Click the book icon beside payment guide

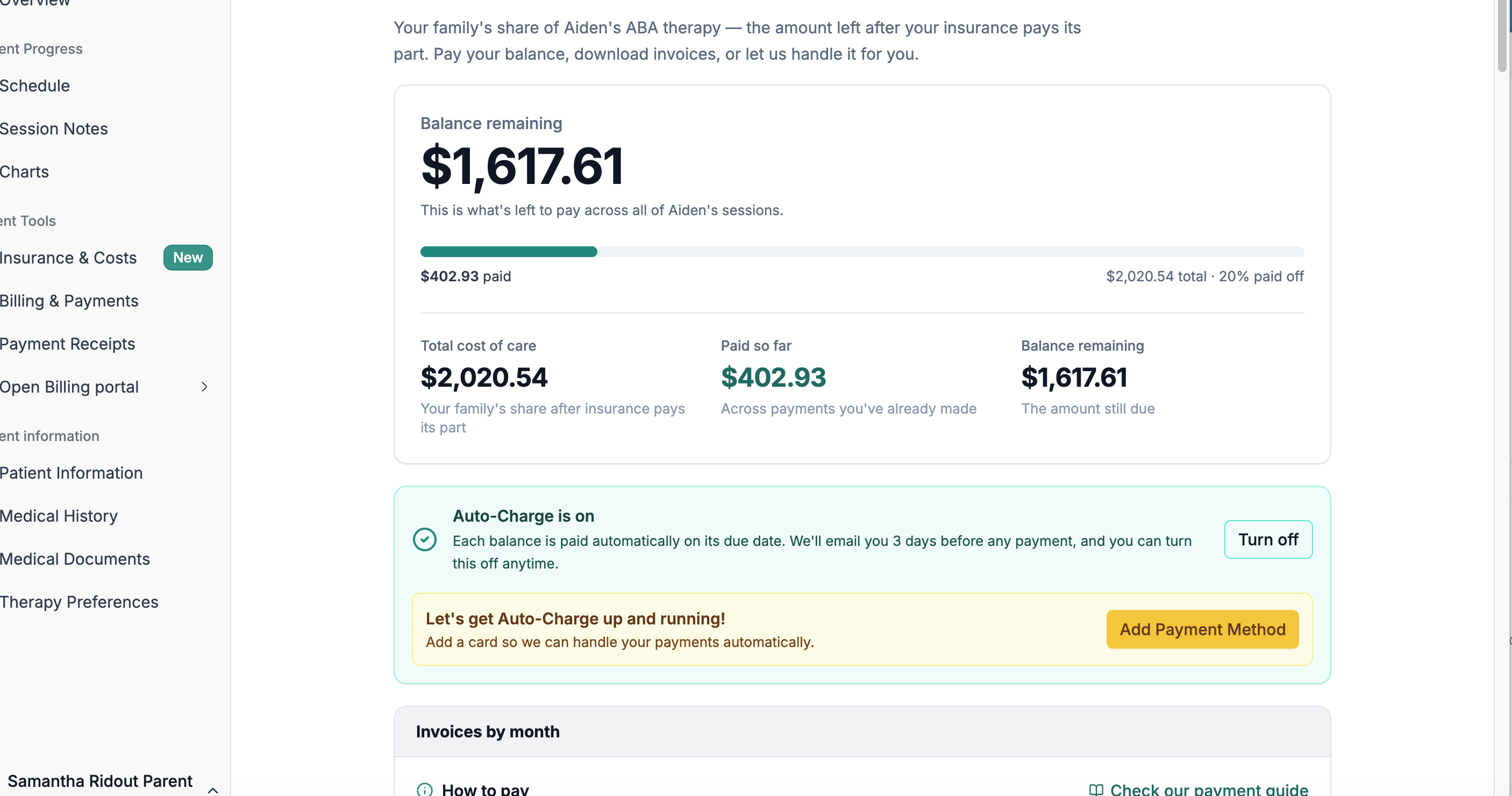(1096, 790)
